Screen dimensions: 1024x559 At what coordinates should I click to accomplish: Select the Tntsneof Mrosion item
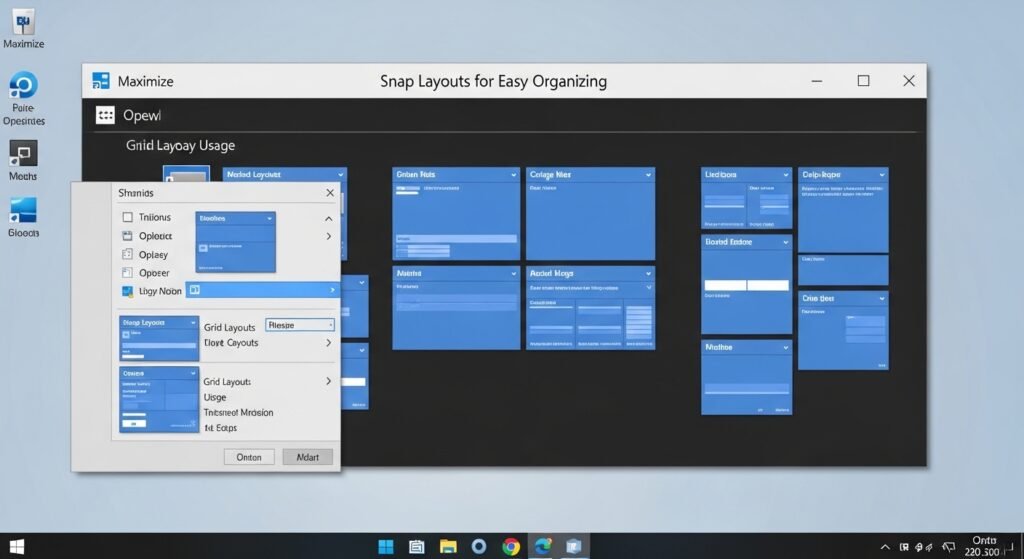[238, 412]
